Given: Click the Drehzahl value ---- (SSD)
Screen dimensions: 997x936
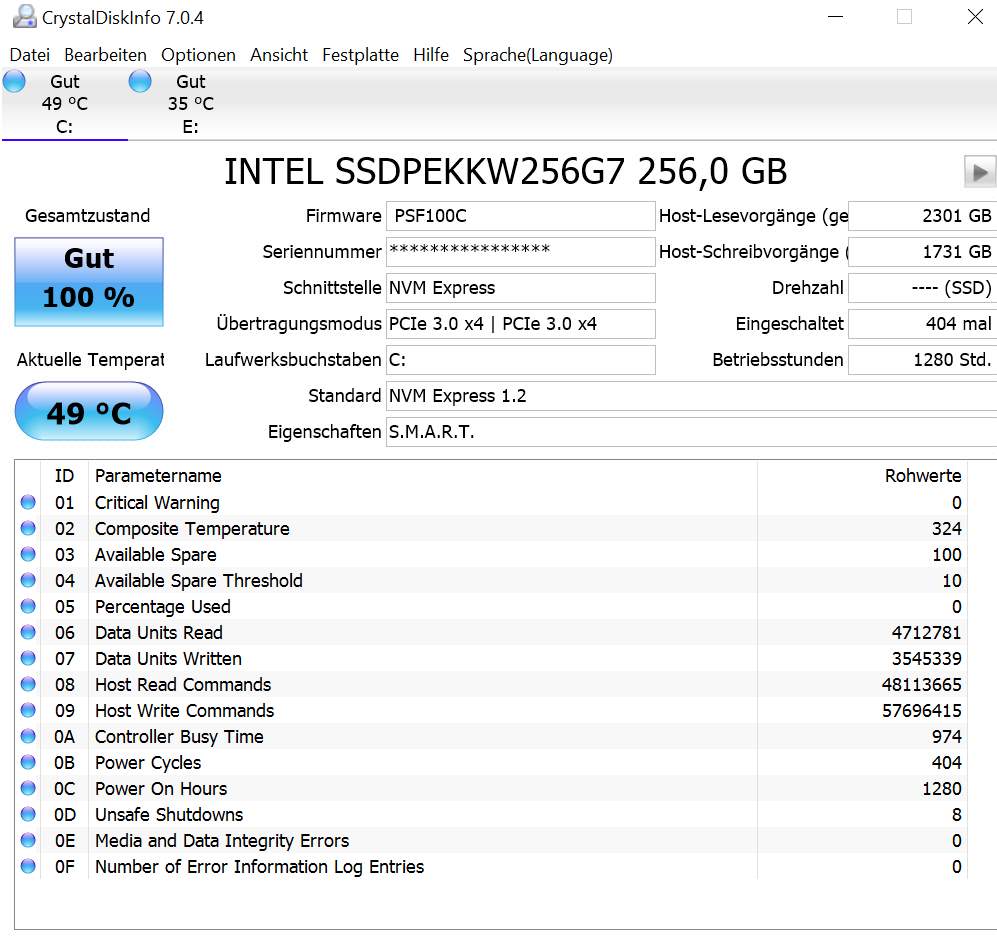Looking at the screenshot, I should [922, 288].
